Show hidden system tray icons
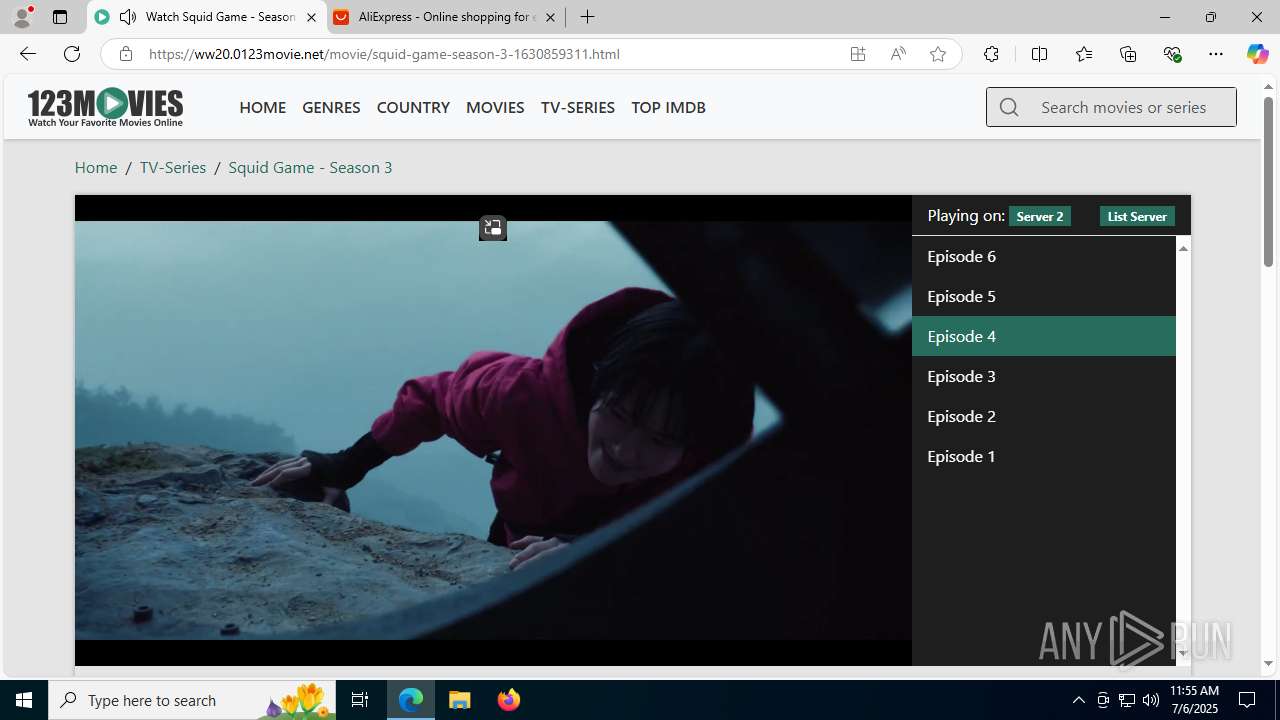This screenshot has width=1280, height=720. click(1078, 700)
